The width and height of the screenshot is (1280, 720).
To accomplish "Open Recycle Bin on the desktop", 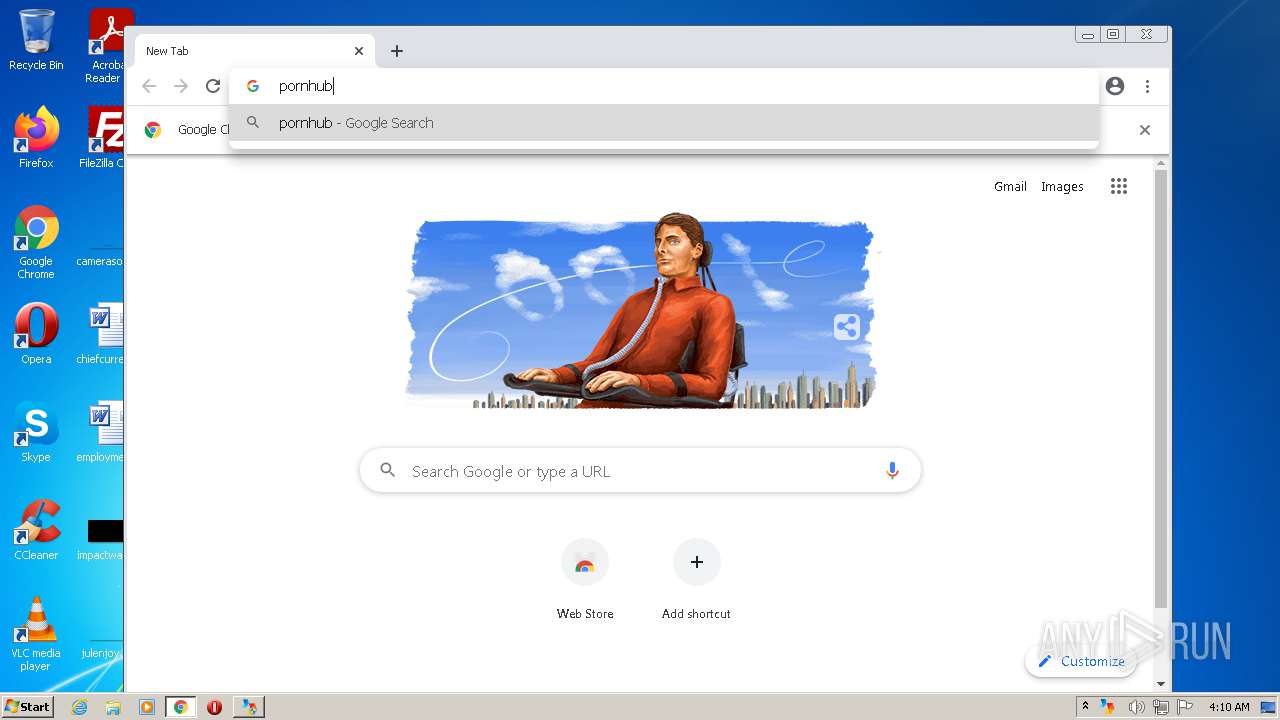I will [x=36, y=41].
